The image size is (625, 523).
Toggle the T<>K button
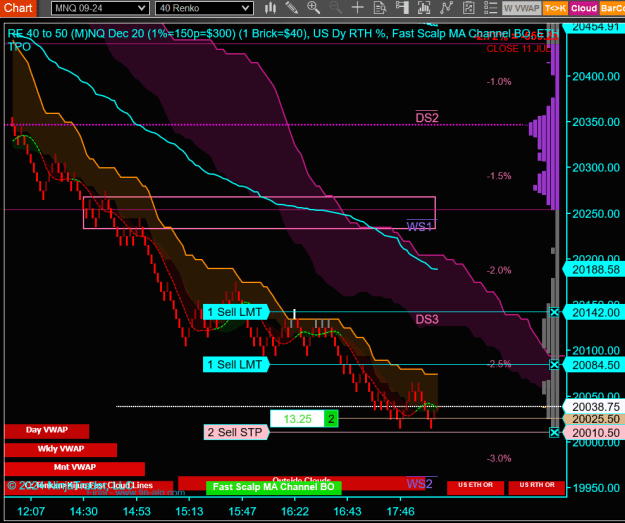tap(556, 8)
